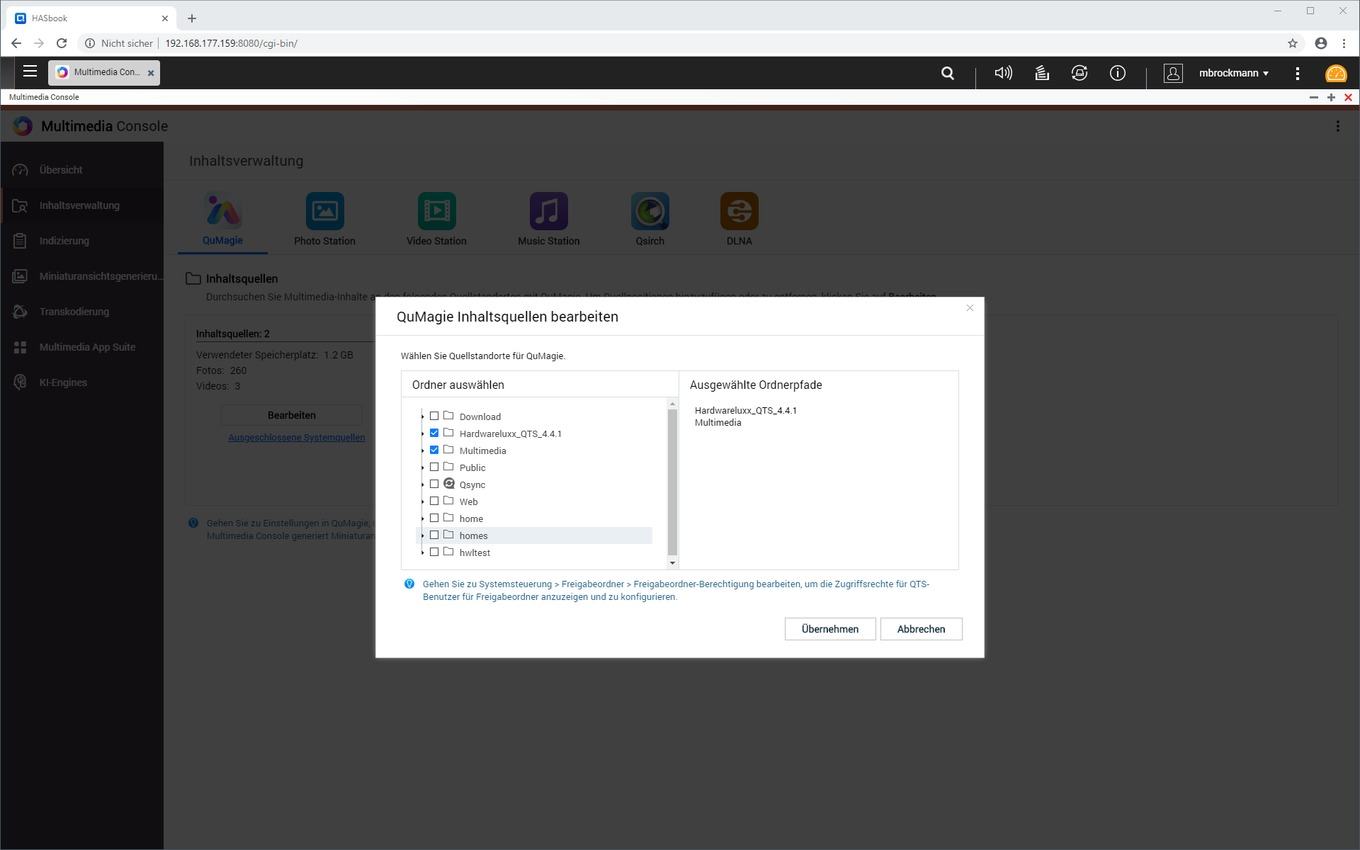1360x850 pixels.
Task: Open the QTS main menu hamburger icon
Action: 30,72
